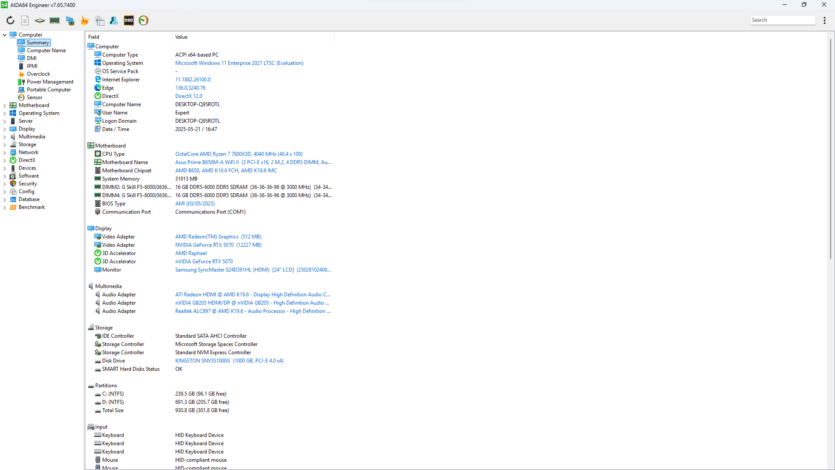
Task: Launch the System Stability Test flame icon
Action: click(84, 20)
